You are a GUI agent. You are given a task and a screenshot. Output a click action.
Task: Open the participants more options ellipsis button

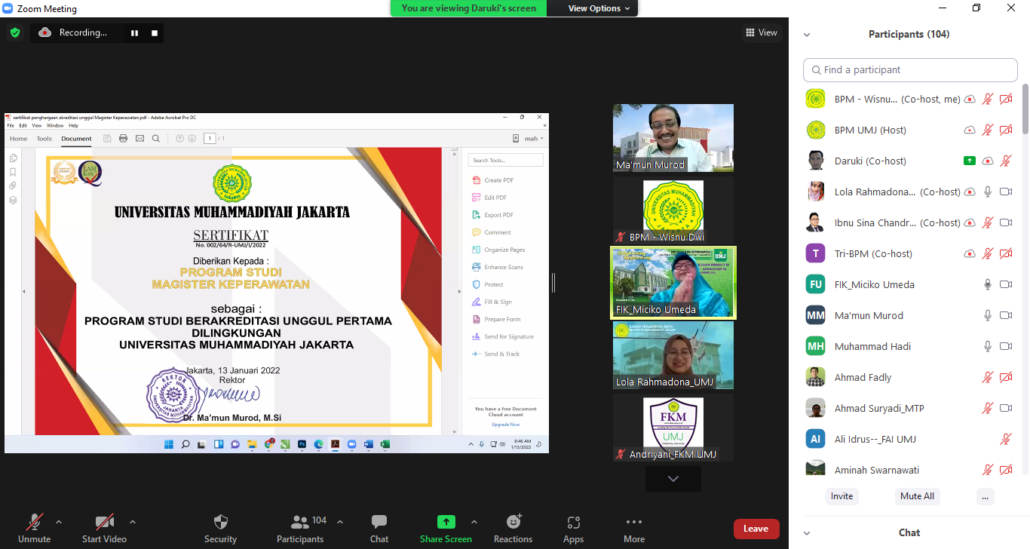pos(985,496)
